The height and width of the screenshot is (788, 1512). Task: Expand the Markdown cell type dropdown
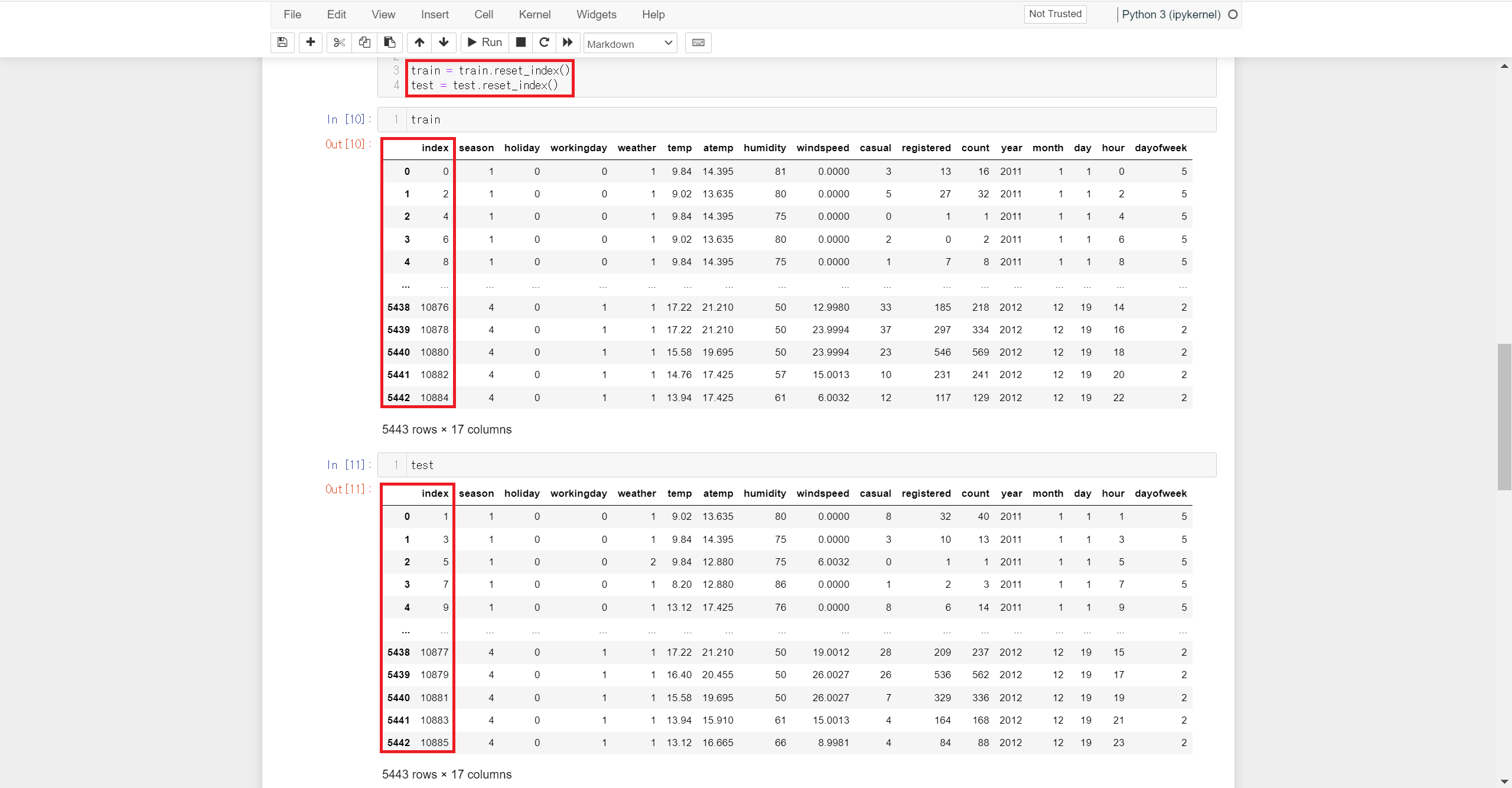(x=630, y=43)
